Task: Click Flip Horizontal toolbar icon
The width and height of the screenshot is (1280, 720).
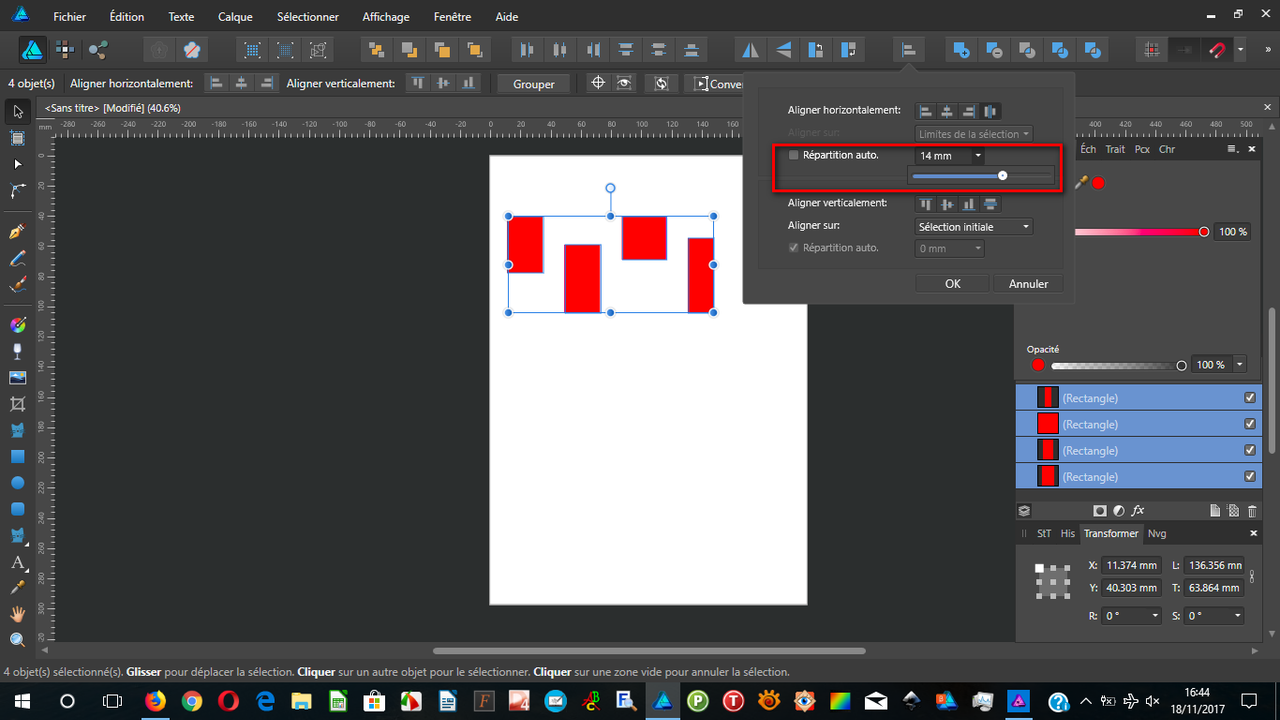Action: coord(750,49)
